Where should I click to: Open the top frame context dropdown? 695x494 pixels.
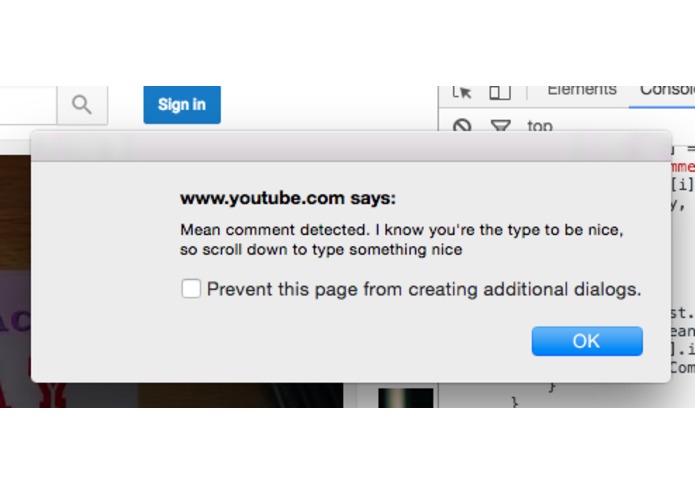pyautogui.click(x=540, y=126)
